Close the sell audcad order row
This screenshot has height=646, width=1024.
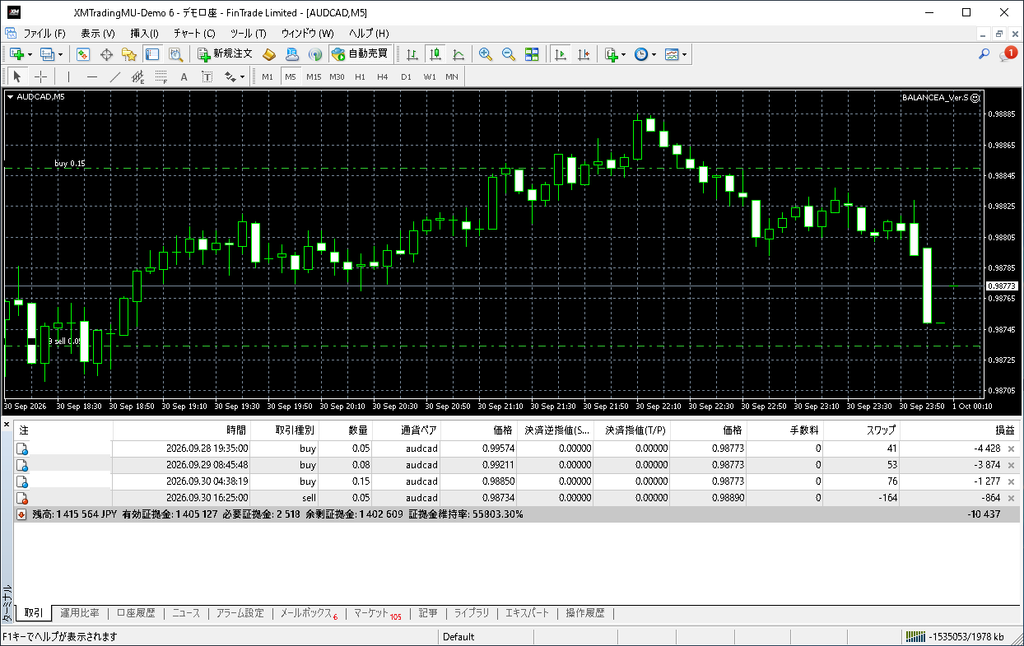click(x=1011, y=498)
